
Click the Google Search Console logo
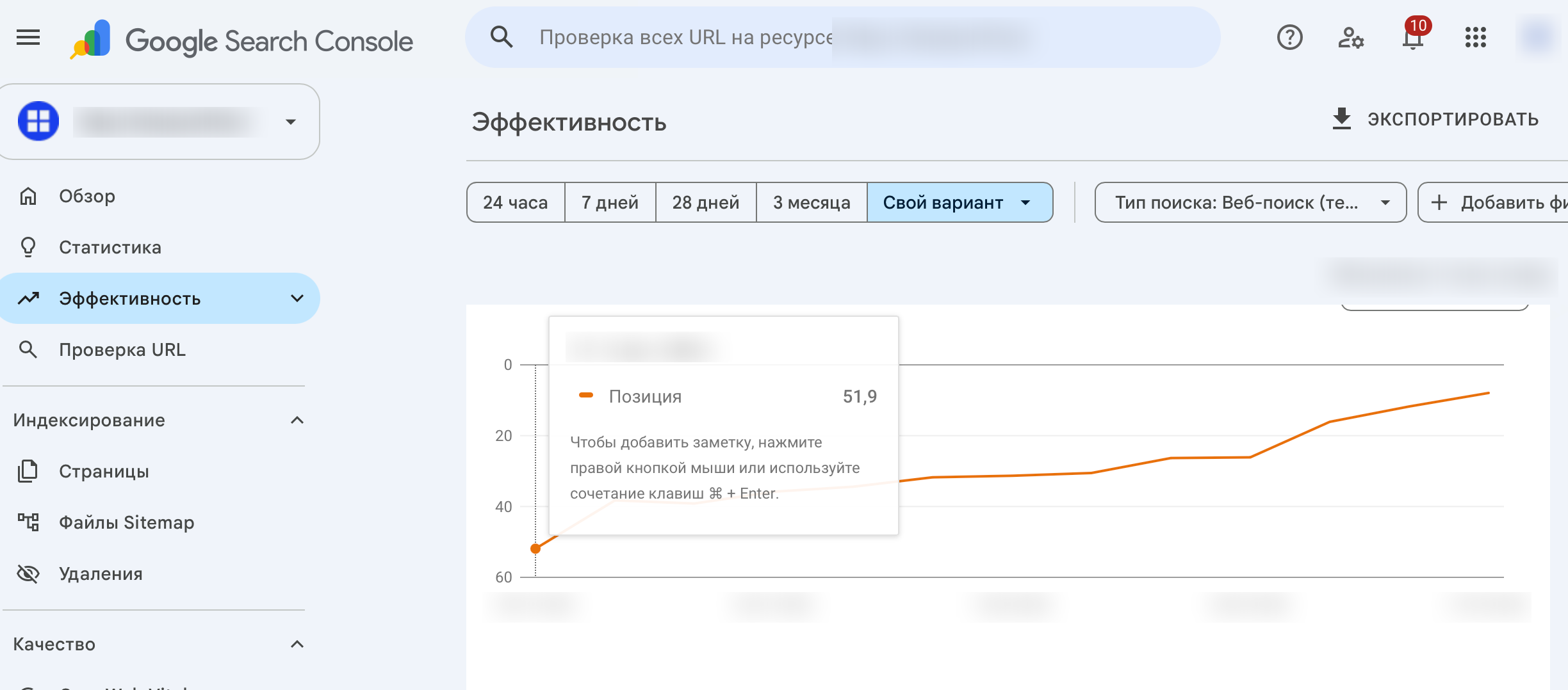pos(241,40)
